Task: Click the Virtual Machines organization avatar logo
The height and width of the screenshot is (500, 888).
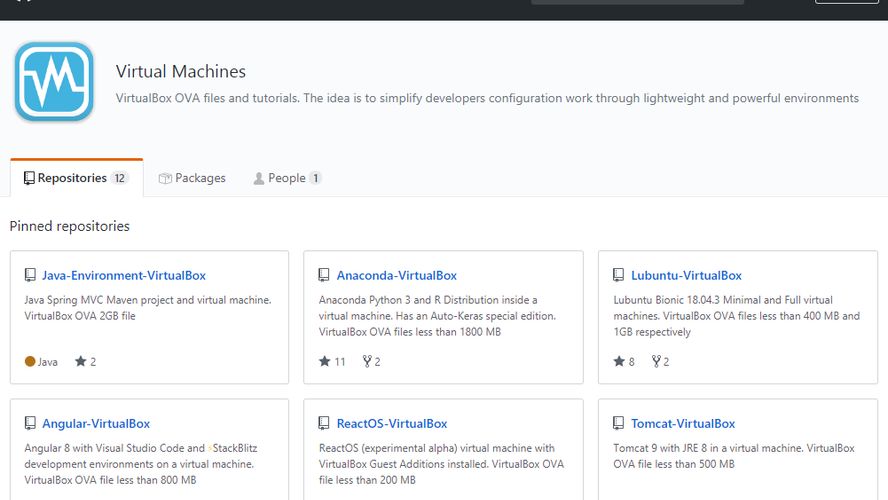Action: pyautogui.click(x=54, y=82)
